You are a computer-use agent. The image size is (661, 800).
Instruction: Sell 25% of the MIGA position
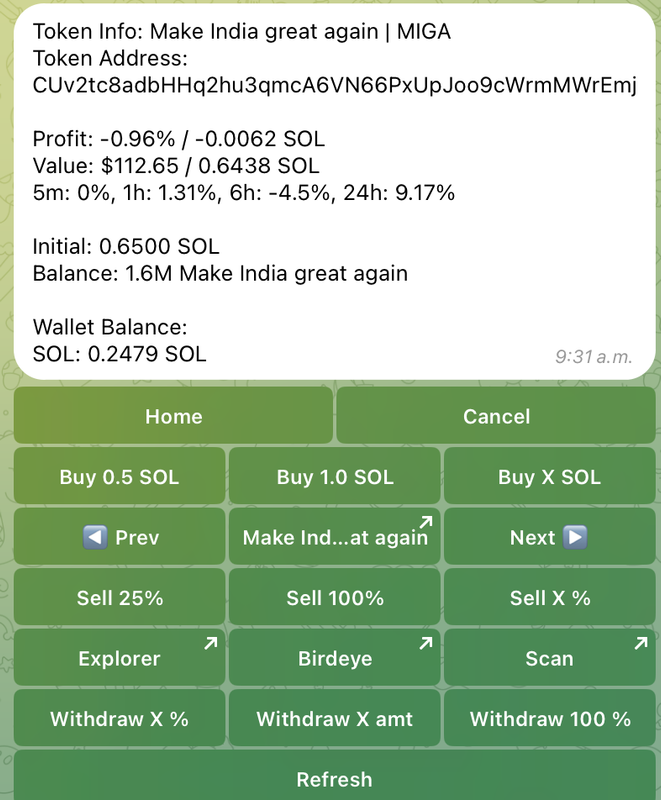coord(119,597)
